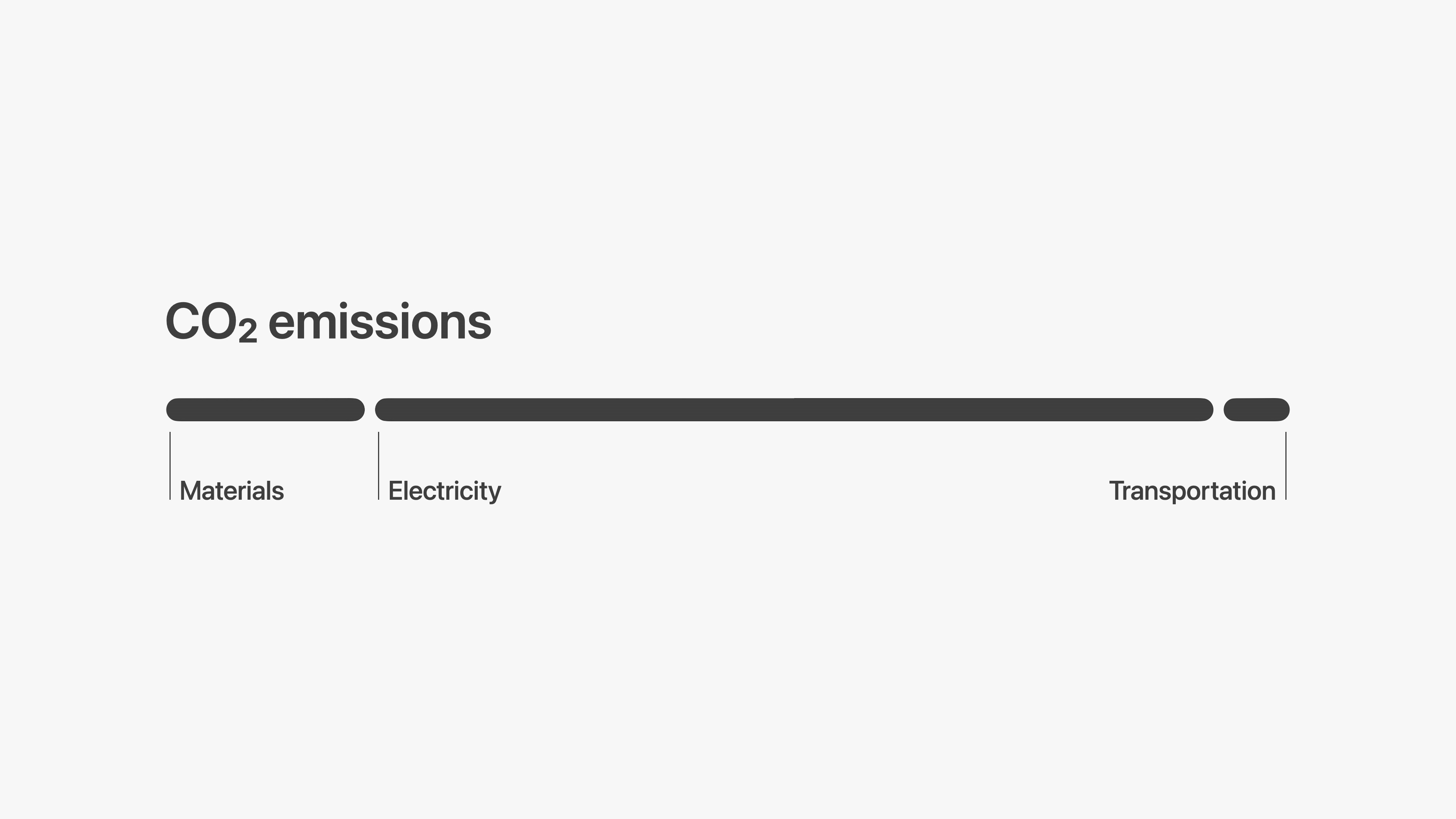The height and width of the screenshot is (819, 1456).
Task: Click the "Electricity" text label
Action: pyautogui.click(x=444, y=491)
